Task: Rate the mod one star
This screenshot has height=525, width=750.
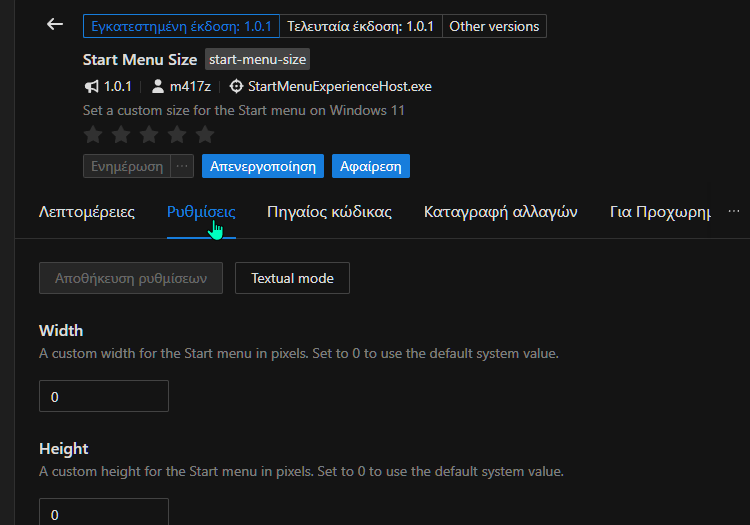Action: click(x=93, y=134)
